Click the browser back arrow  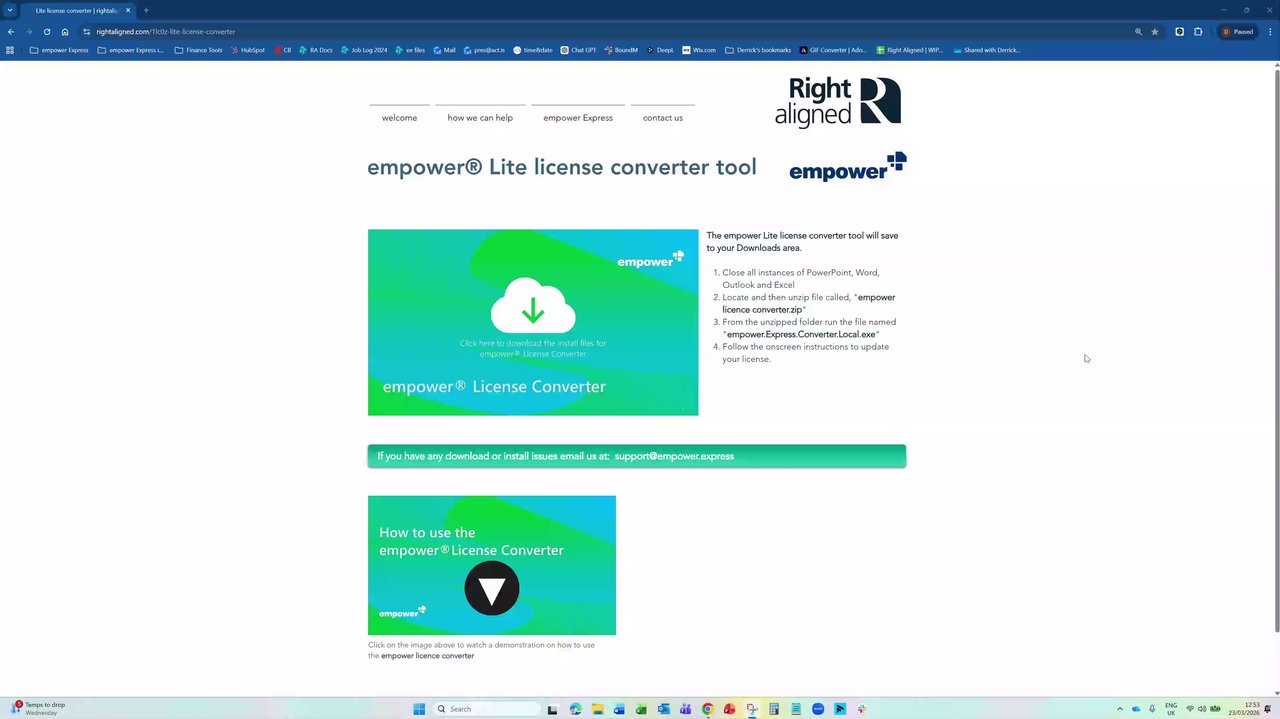coord(10,32)
